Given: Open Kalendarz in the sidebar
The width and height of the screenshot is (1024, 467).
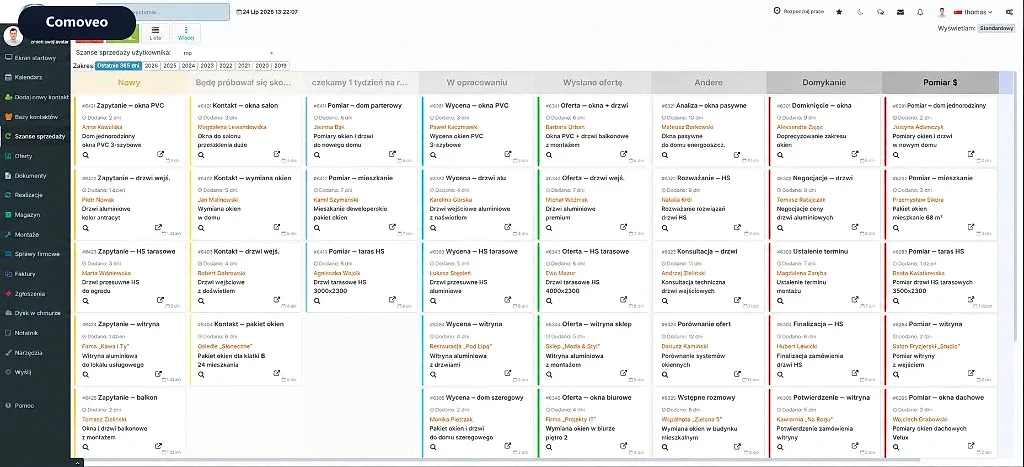Looking at the screenshot, I should [29, 77].
